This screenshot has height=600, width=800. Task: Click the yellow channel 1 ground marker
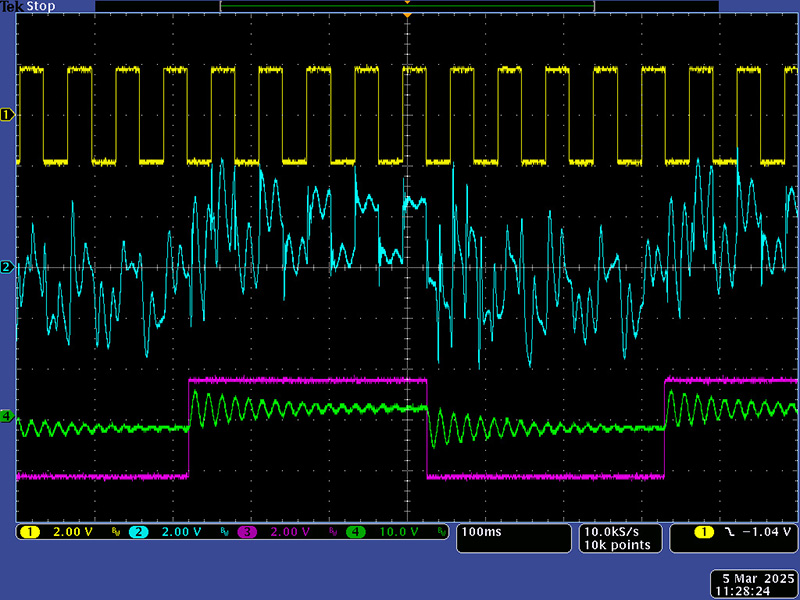pos(7,115)
